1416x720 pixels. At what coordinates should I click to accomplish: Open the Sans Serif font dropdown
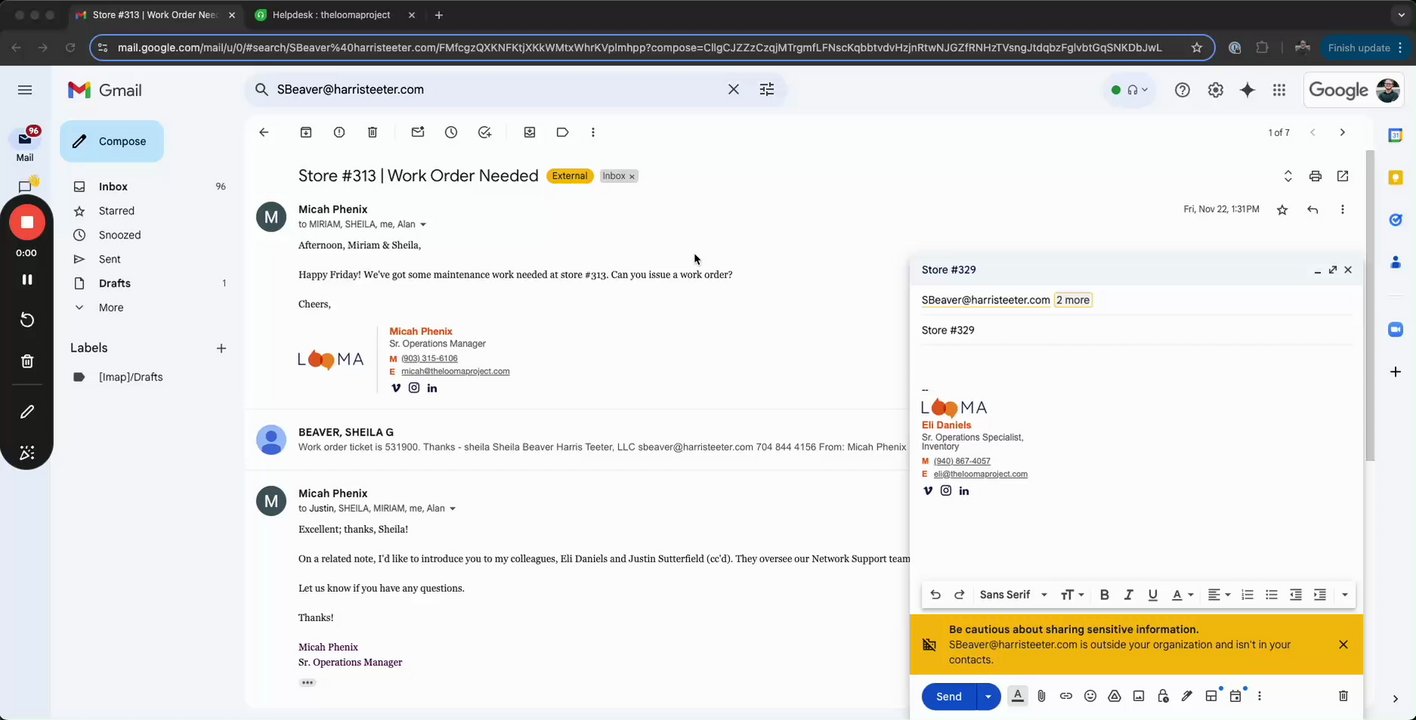coord(1013,595)
